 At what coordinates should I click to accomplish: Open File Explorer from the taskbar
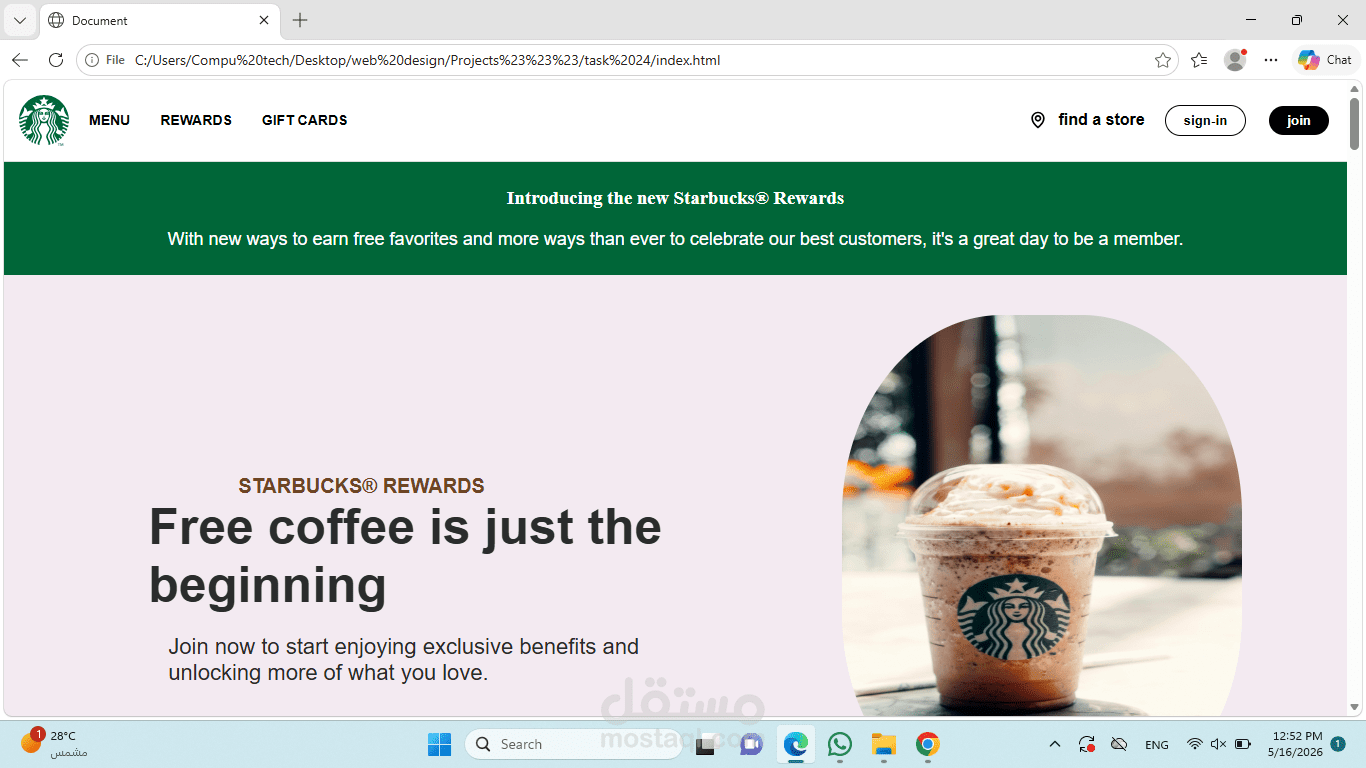click(884, 744)
